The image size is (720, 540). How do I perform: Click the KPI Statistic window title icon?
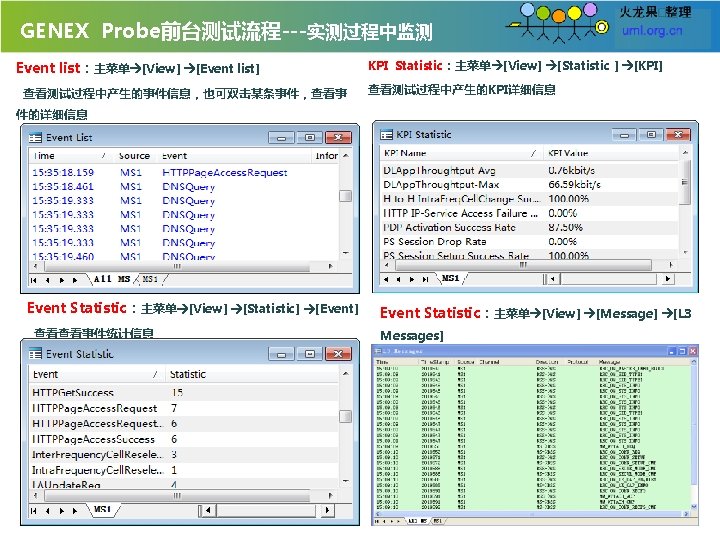(x=386, y=135)
